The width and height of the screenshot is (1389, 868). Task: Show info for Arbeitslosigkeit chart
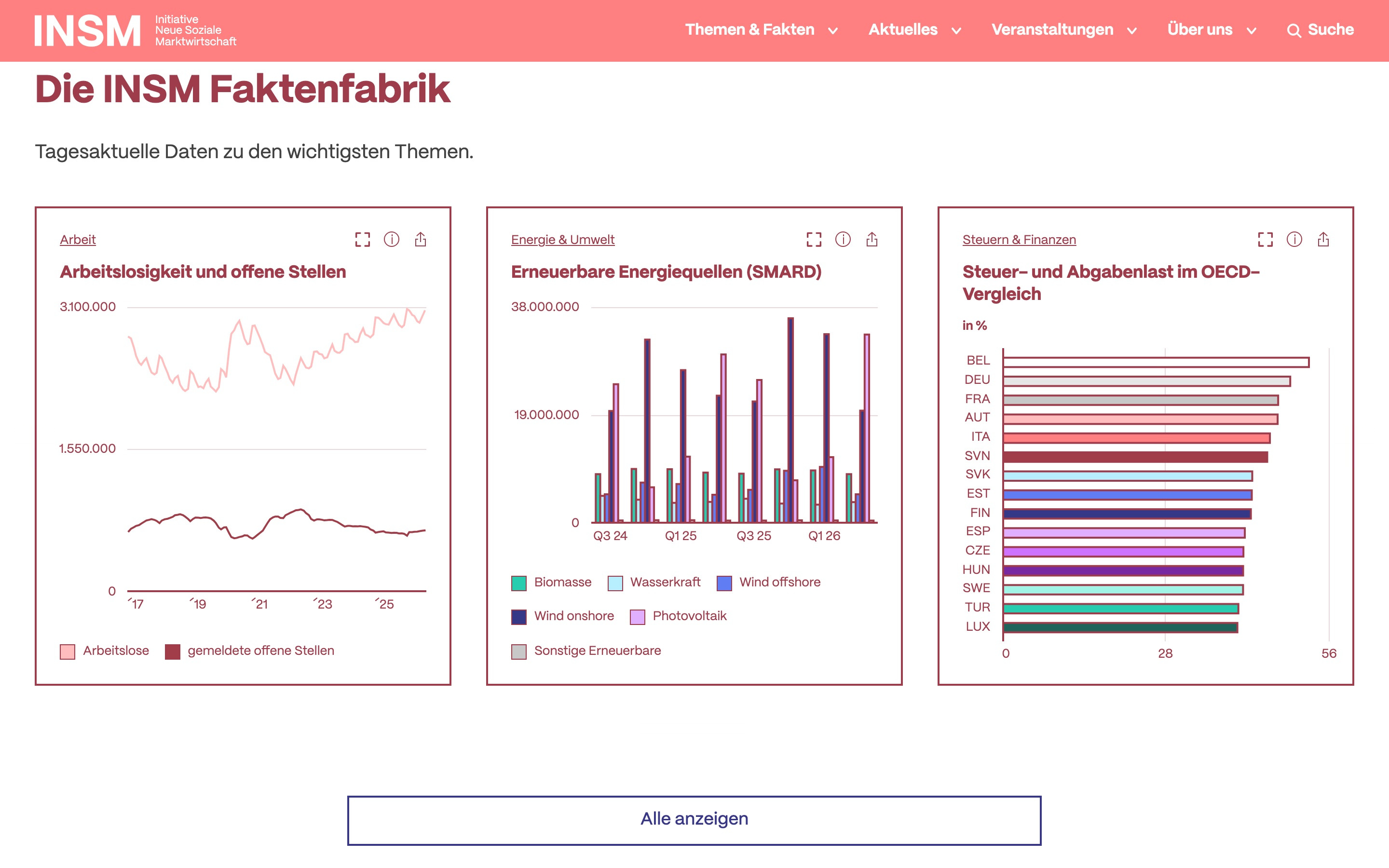coord(392,239)
